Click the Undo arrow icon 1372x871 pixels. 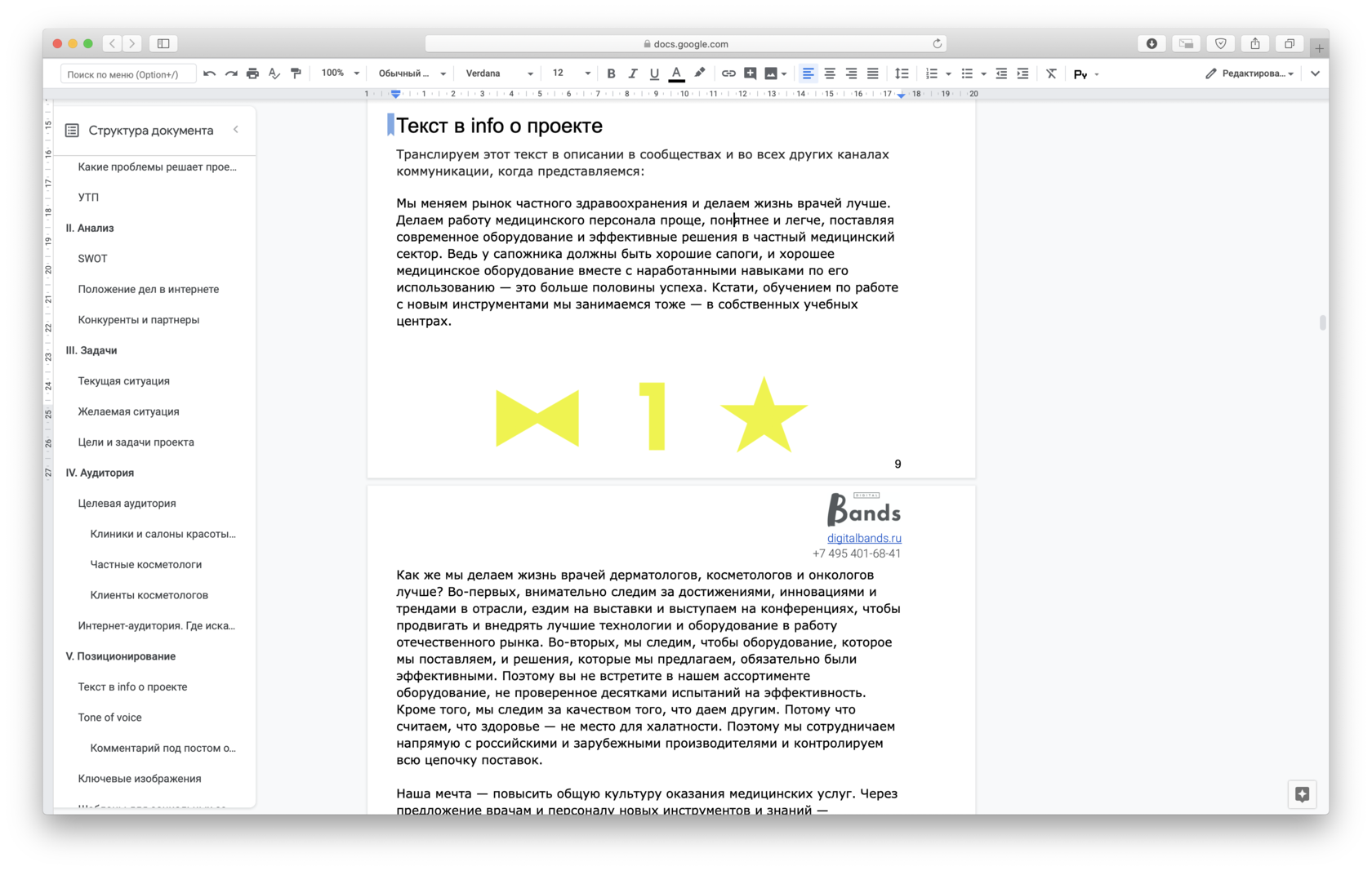tap(210, 73)
